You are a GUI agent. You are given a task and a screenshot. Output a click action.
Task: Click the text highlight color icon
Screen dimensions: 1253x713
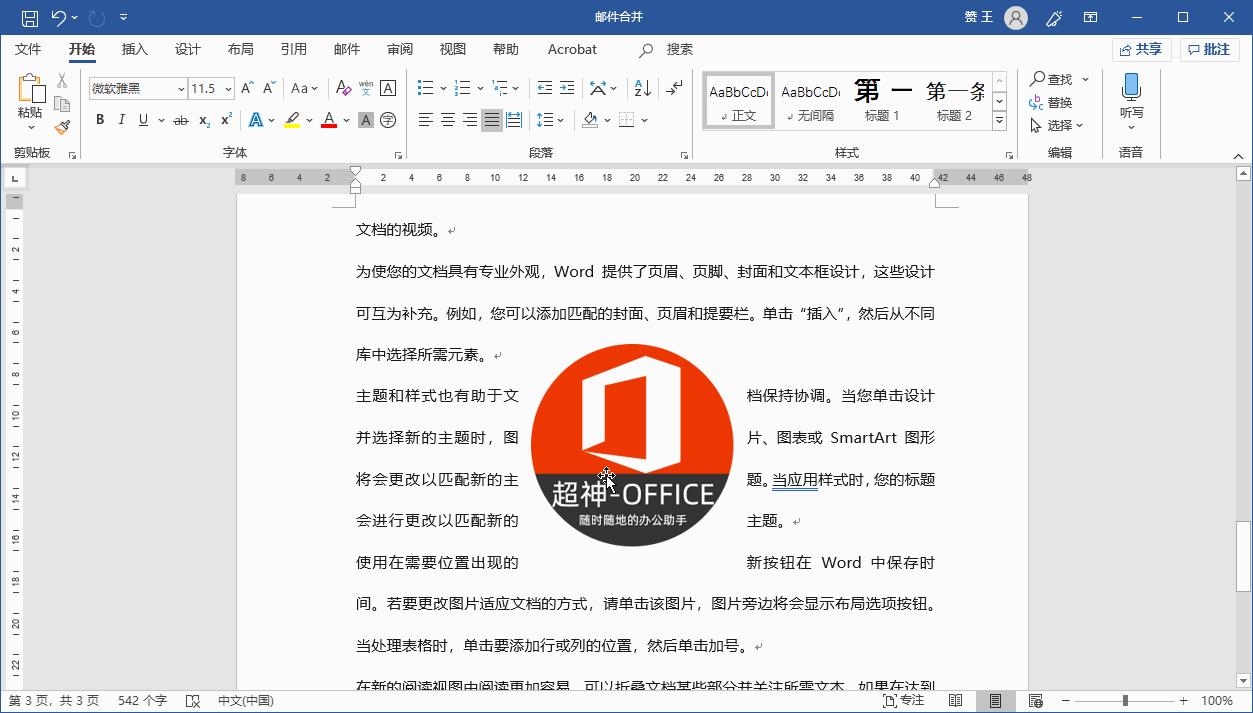(291, 120)
